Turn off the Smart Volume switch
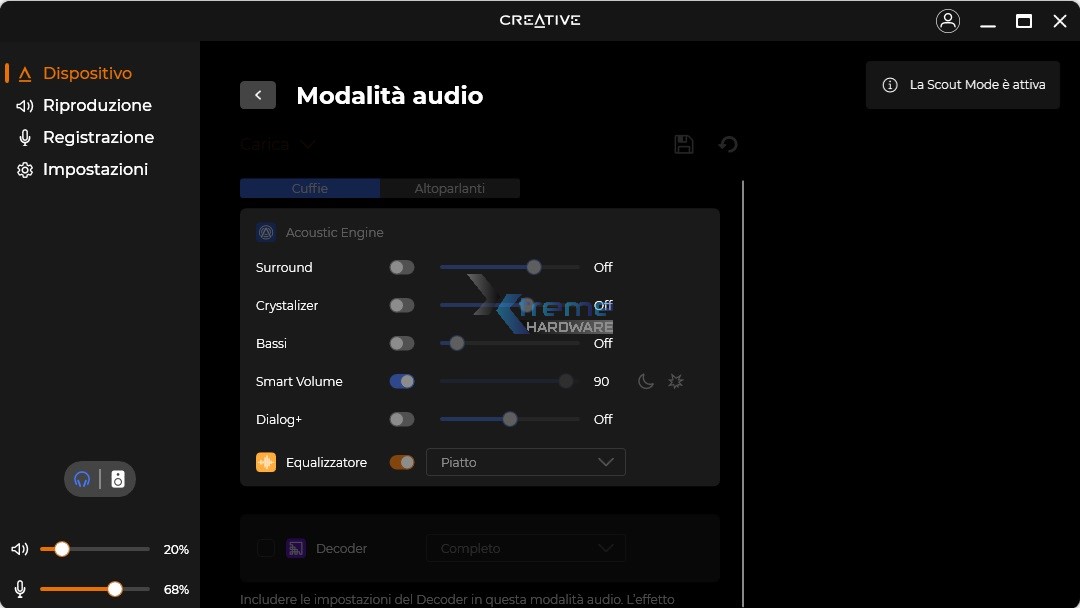The height and width of the screenshot is (608, 1080). pyautogui.click(x=402, y=381)
